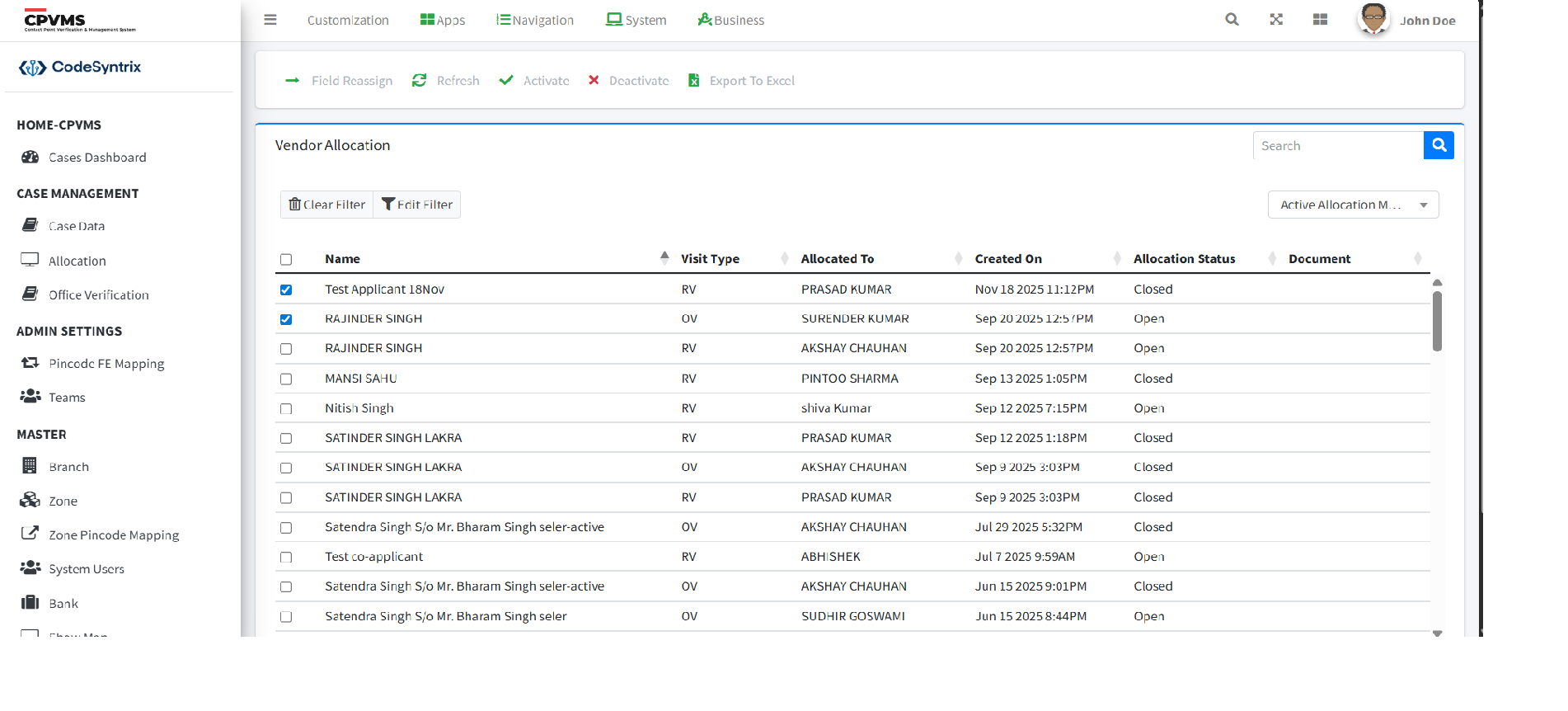Screen dimensions: 1568x711
Task: Click the blue search button
Action: 1439,145
